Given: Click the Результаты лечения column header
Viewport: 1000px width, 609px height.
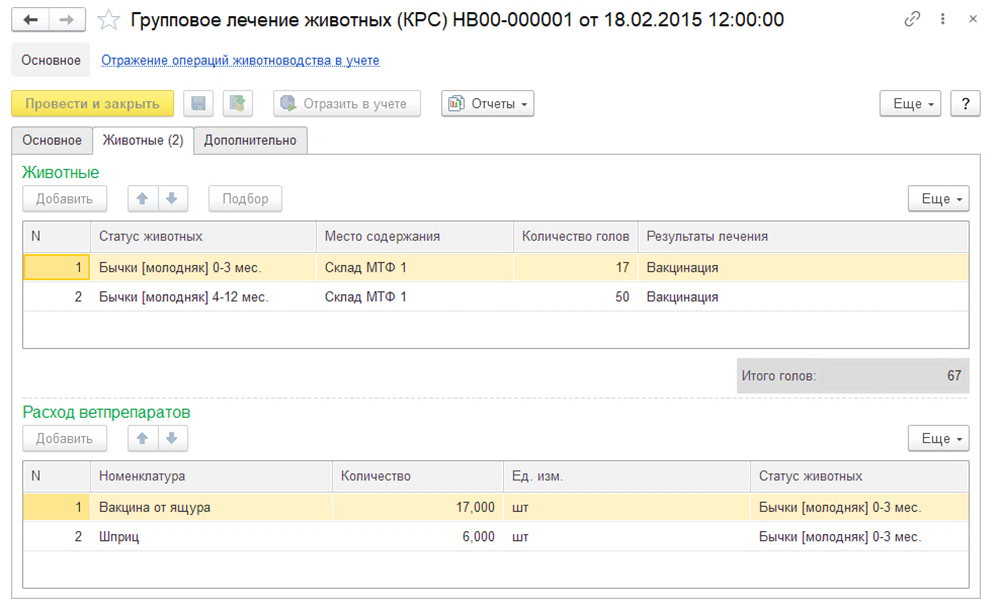Looking at the screenshot, I should [803, 237].
